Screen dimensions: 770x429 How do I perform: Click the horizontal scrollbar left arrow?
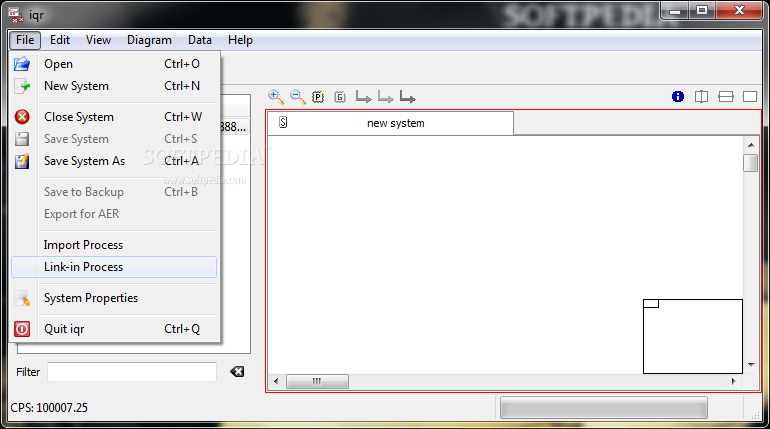(276, 381)
